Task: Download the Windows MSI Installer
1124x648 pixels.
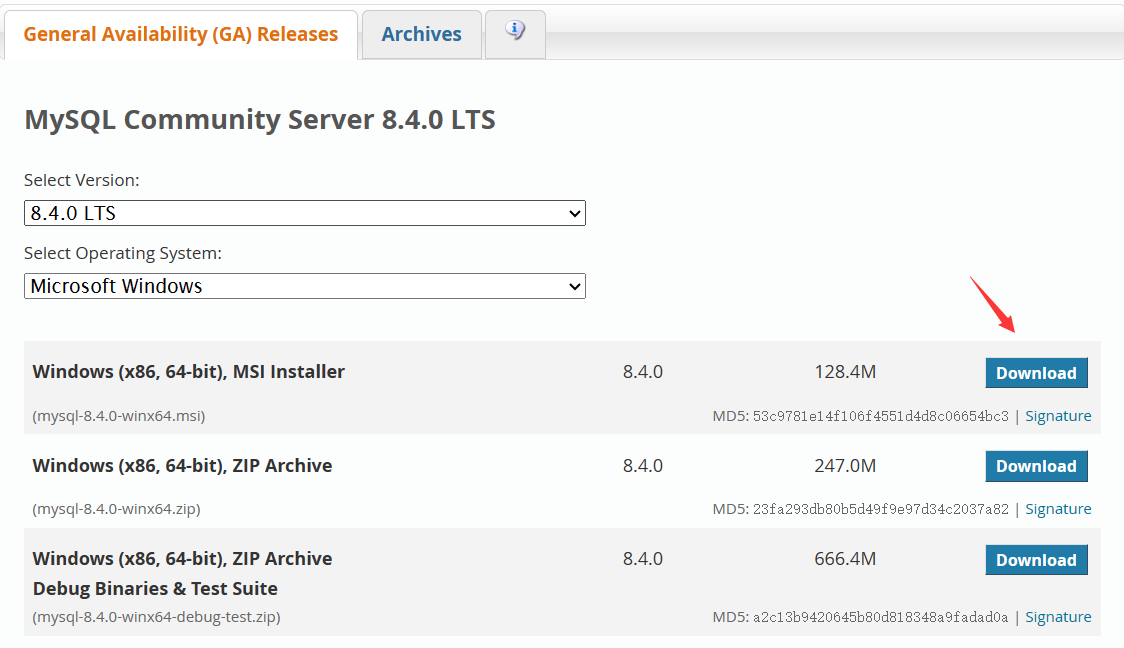Action: pos(1036,373)
